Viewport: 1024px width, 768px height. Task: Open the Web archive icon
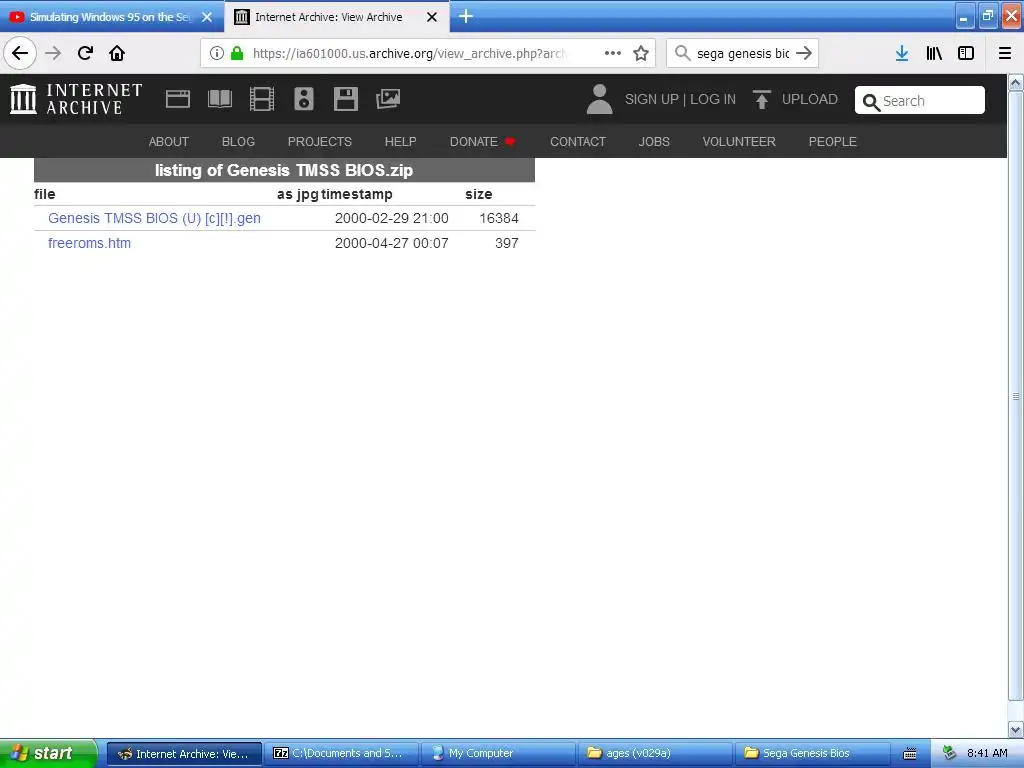(178, 99)
